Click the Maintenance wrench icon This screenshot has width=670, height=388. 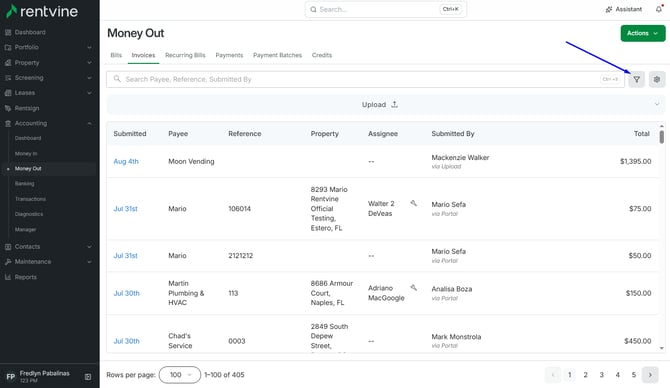coord(8,262)
